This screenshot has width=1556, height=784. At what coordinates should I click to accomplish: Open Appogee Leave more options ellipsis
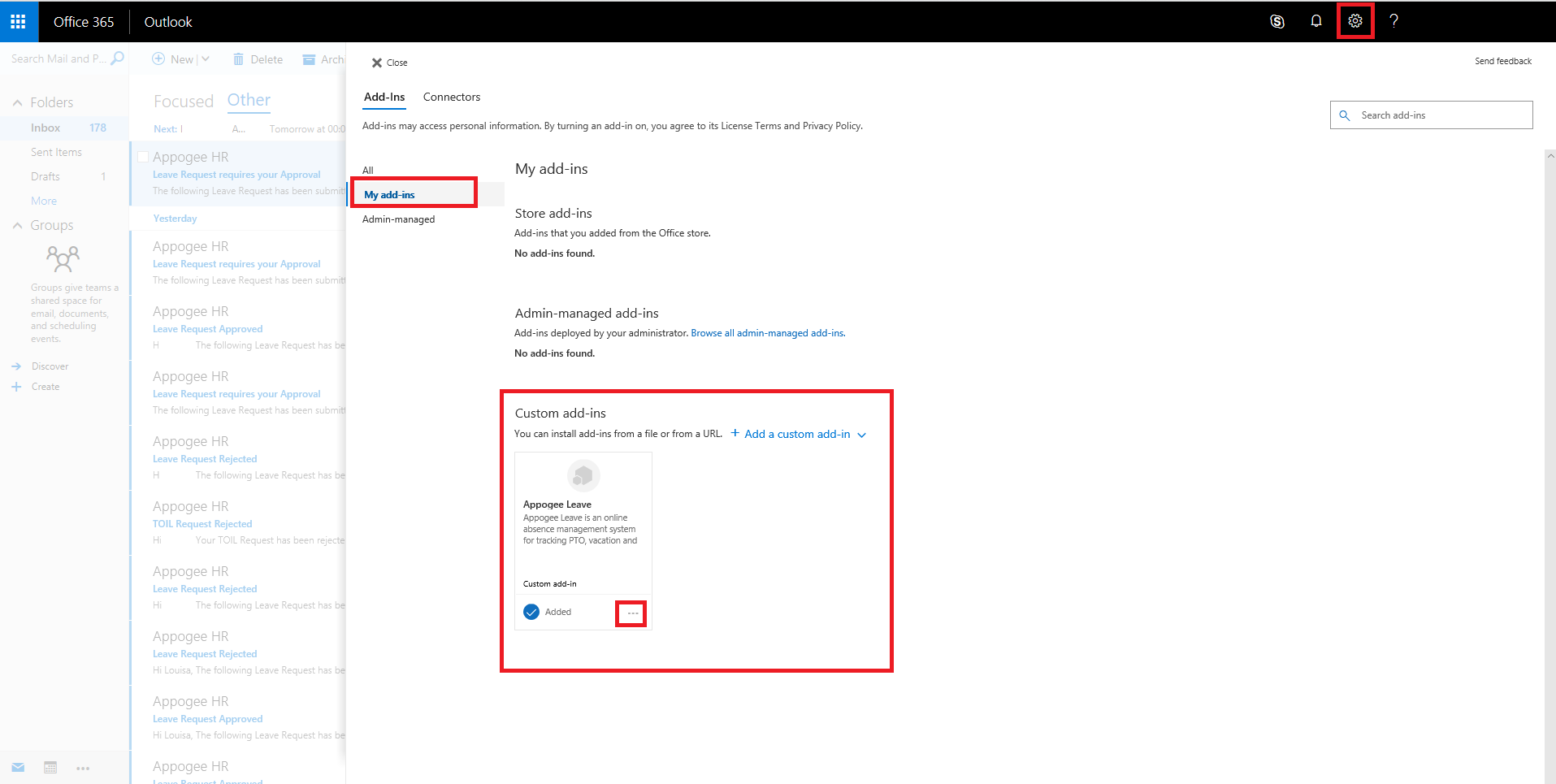point(633,613)
